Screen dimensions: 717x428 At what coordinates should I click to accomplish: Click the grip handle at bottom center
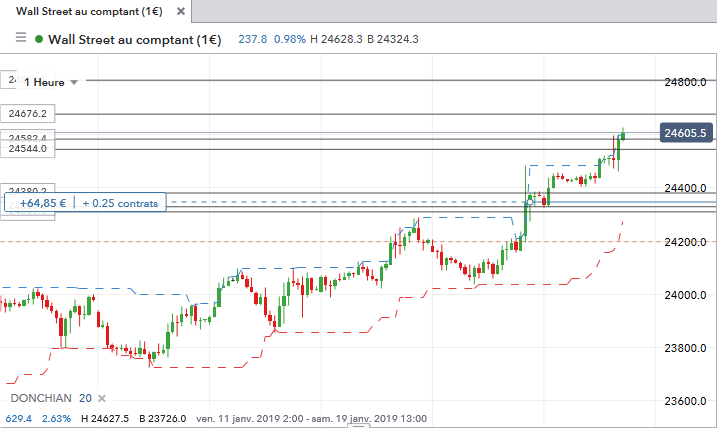point(358,424)
